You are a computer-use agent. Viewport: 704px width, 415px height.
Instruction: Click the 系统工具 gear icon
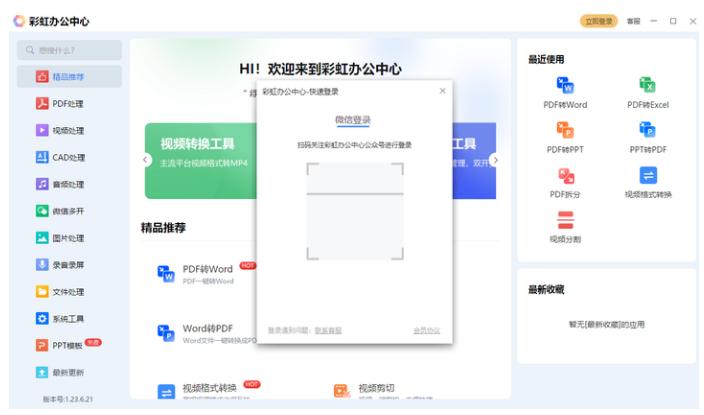point(42,319)
